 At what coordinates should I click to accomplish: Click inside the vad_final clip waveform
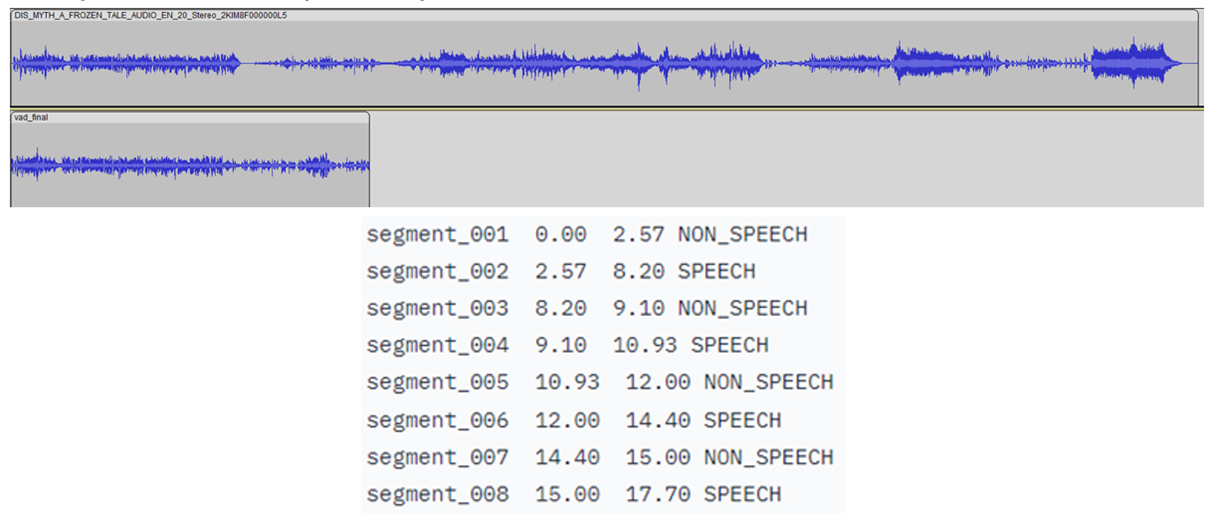click(x=189, y=165)
